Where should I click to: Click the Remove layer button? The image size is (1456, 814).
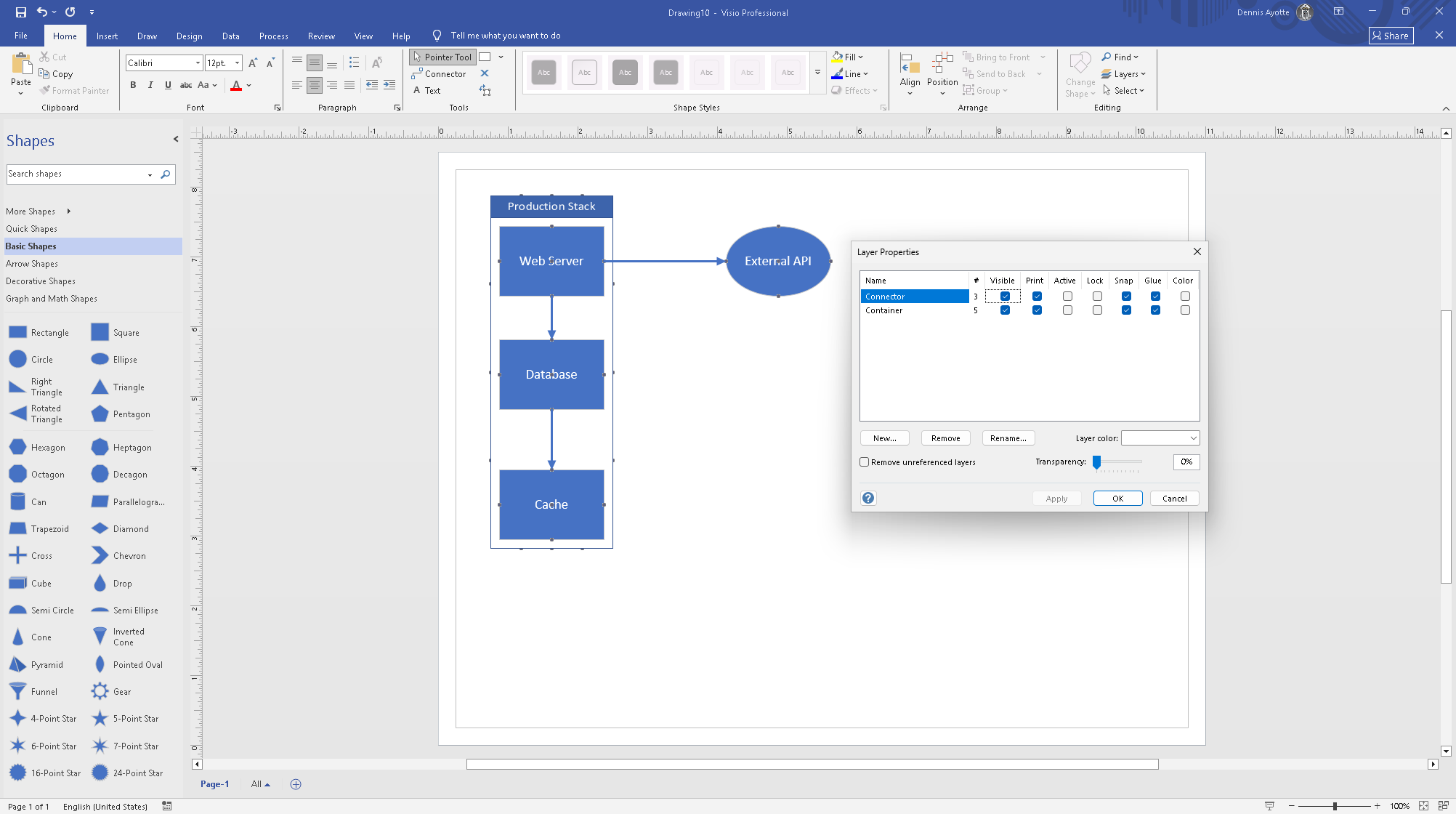pos(945,438)
